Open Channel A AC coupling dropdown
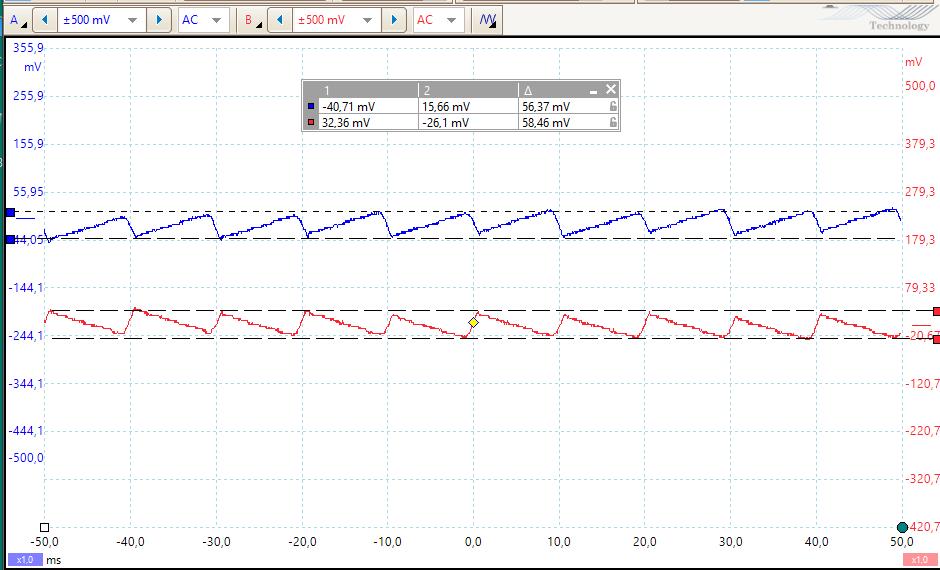 pos(203,20)
